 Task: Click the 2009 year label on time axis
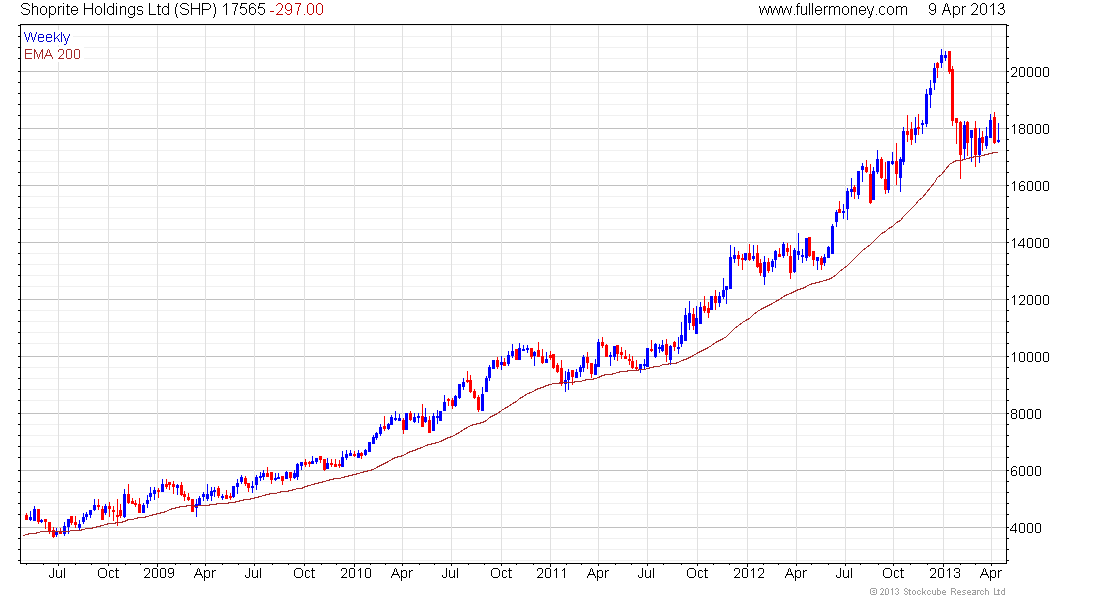click(x=159, y=573)
